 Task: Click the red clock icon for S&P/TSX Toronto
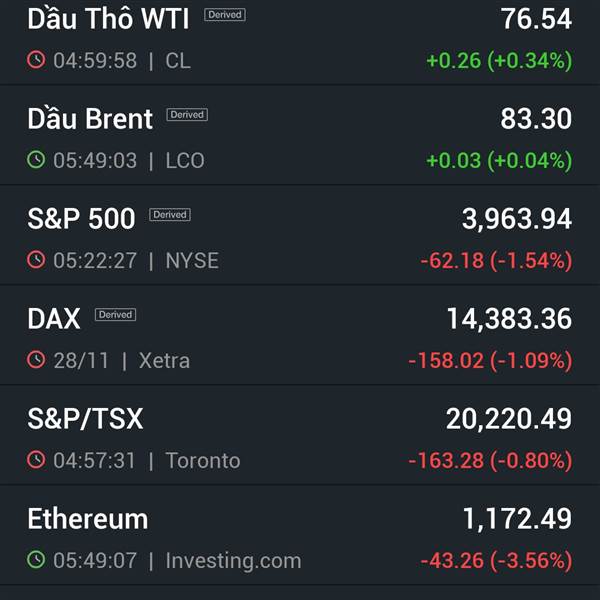(x=36, y=460)
